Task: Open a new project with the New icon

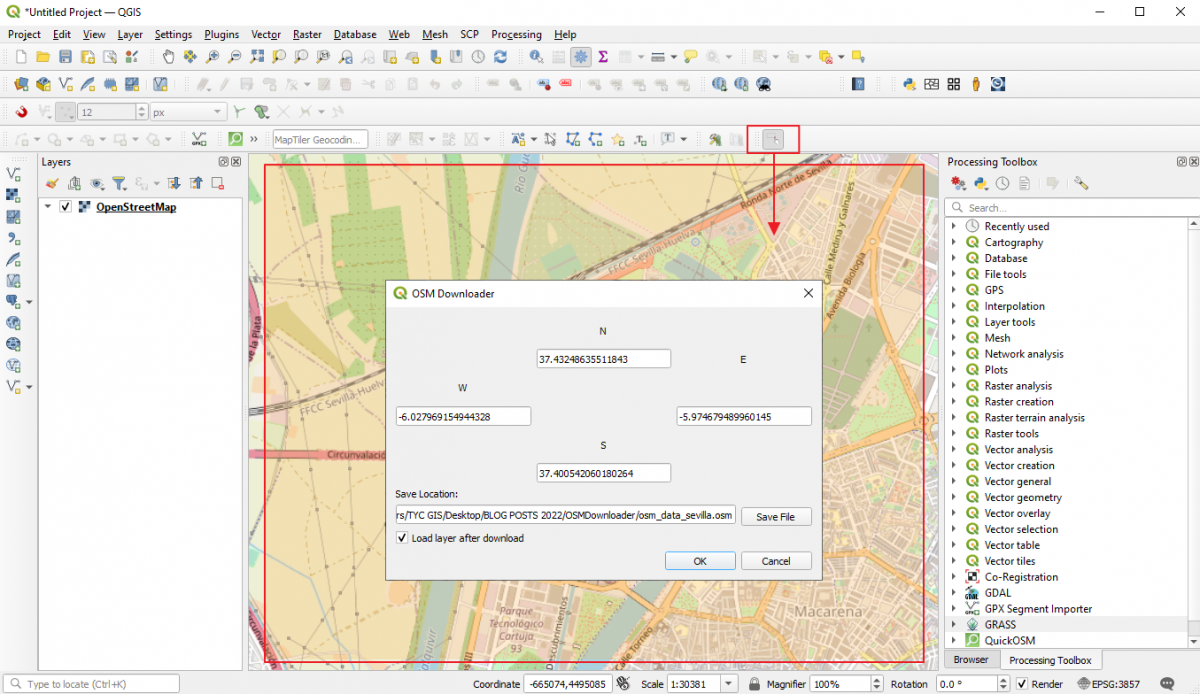Action: coord(19,57)
